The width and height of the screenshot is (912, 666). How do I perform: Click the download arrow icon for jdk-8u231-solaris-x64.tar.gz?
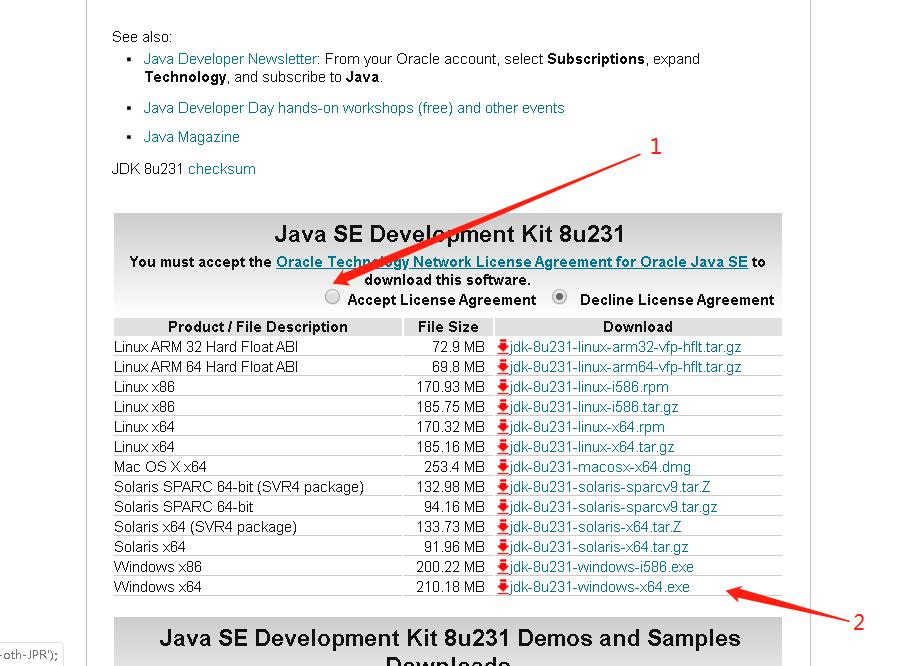coord(503,547)
